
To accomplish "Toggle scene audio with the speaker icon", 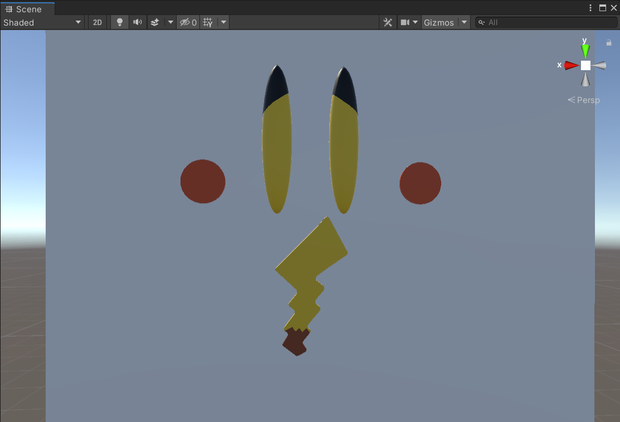I will click(137, 23).
